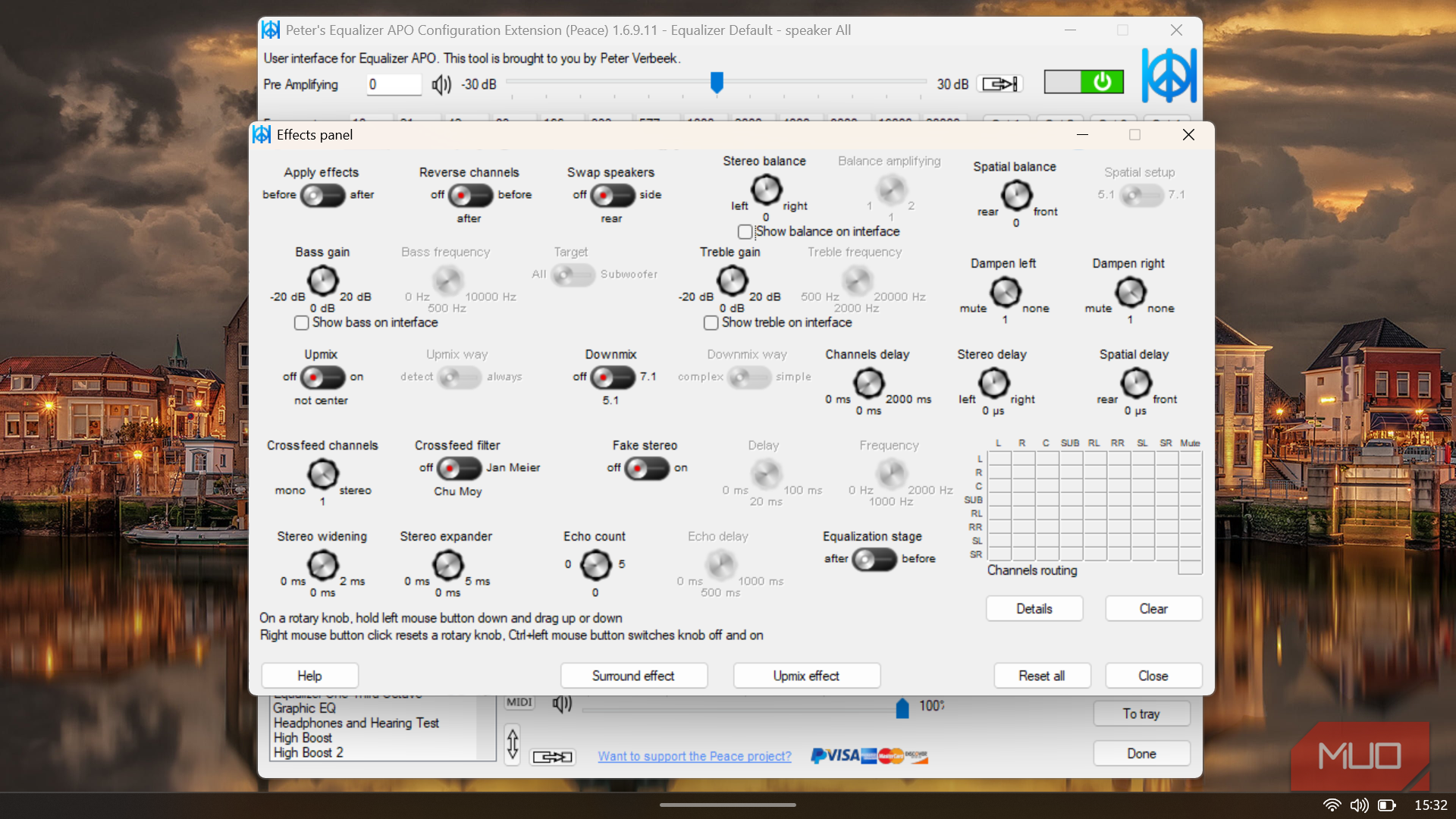The height and width of the screenshot is (819, 1456).
Task: Click the MIDI icon in Peace window
Action: click(519, 702)
